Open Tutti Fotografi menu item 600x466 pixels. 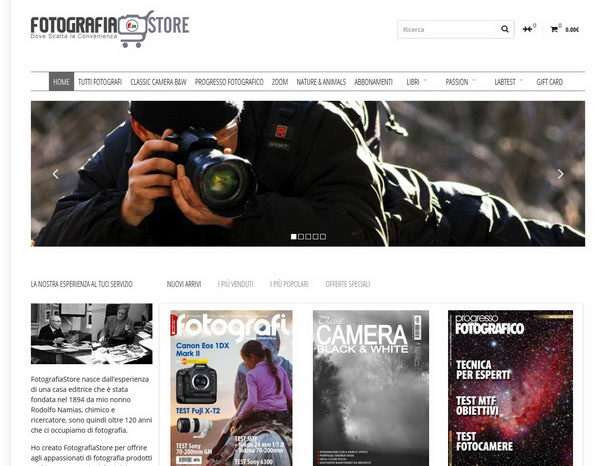click(x=100, y=82)
